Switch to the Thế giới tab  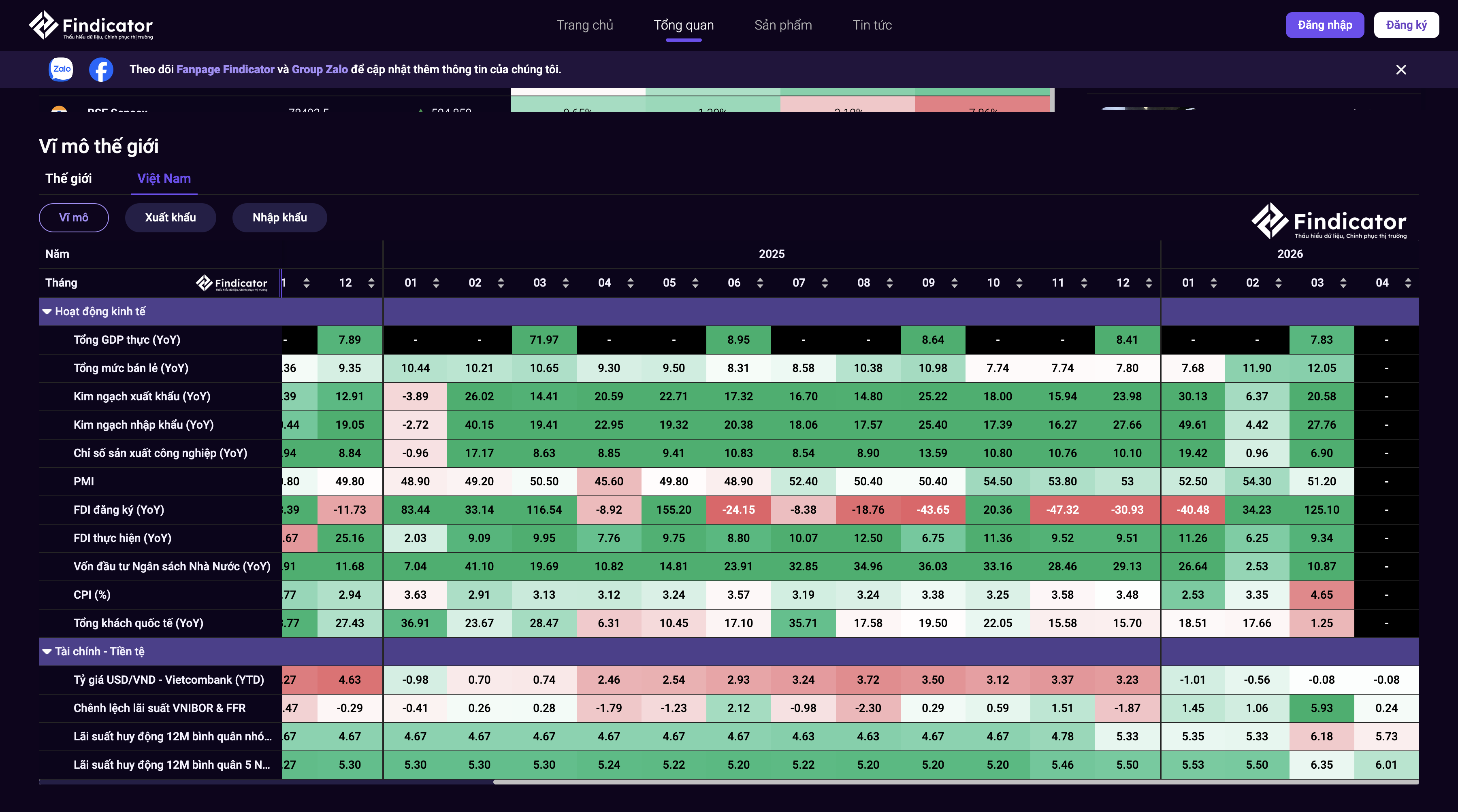coord(68,179)
